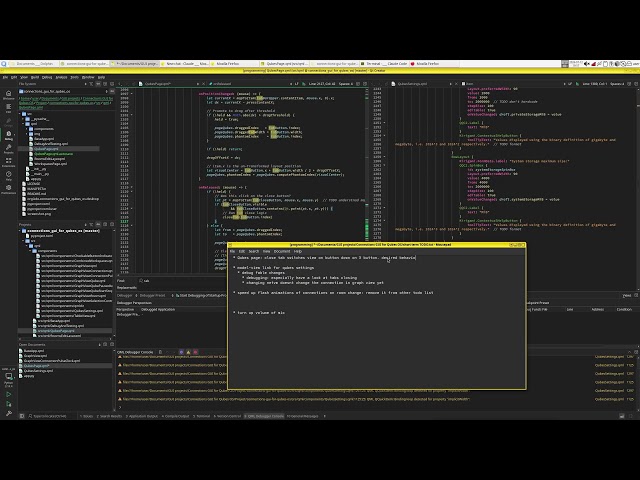Collapse the components node in Projects tree
The image size is (640, 480).
(30, 251)
